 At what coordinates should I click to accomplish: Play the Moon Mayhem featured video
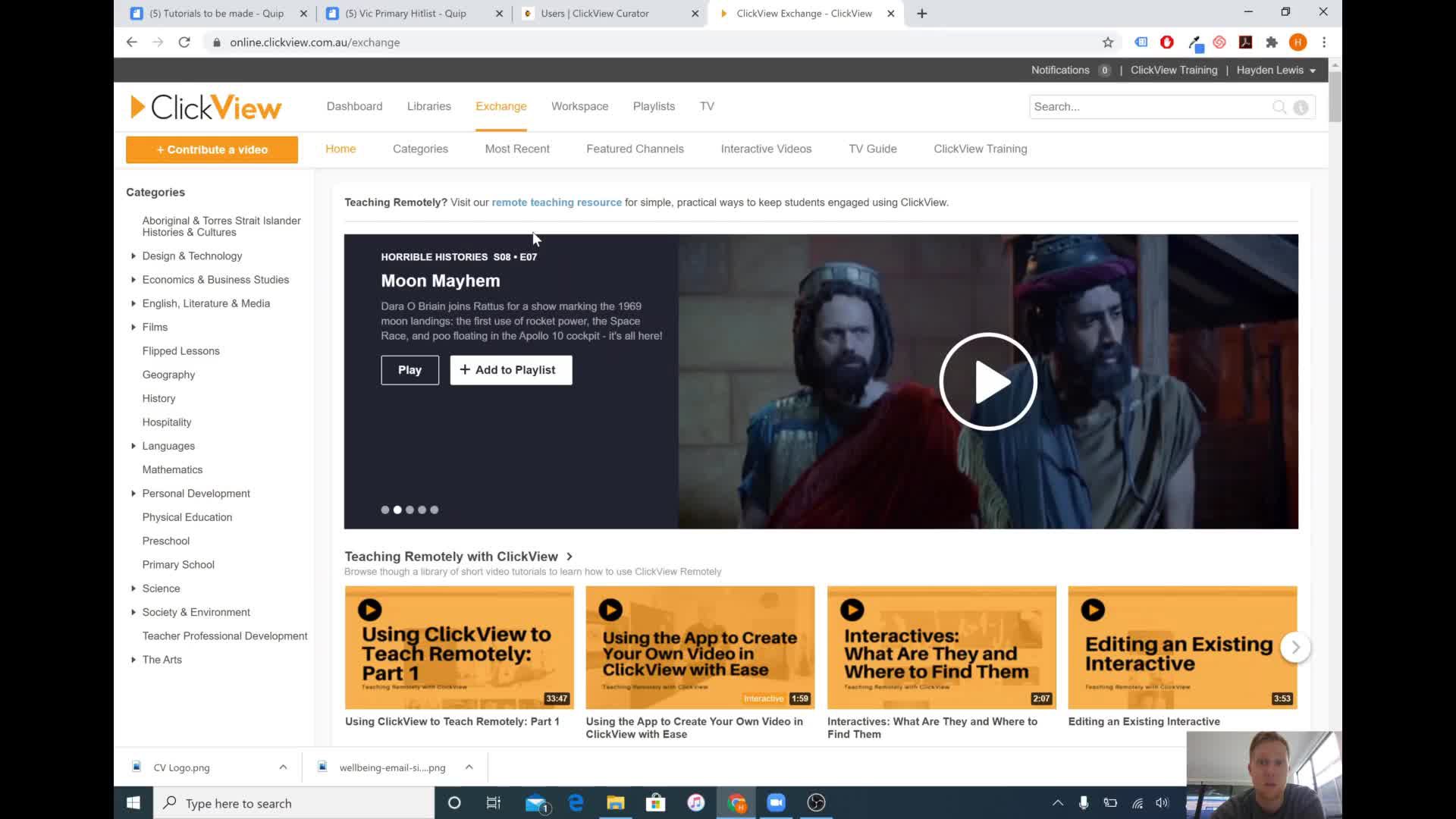click(987, 381)
